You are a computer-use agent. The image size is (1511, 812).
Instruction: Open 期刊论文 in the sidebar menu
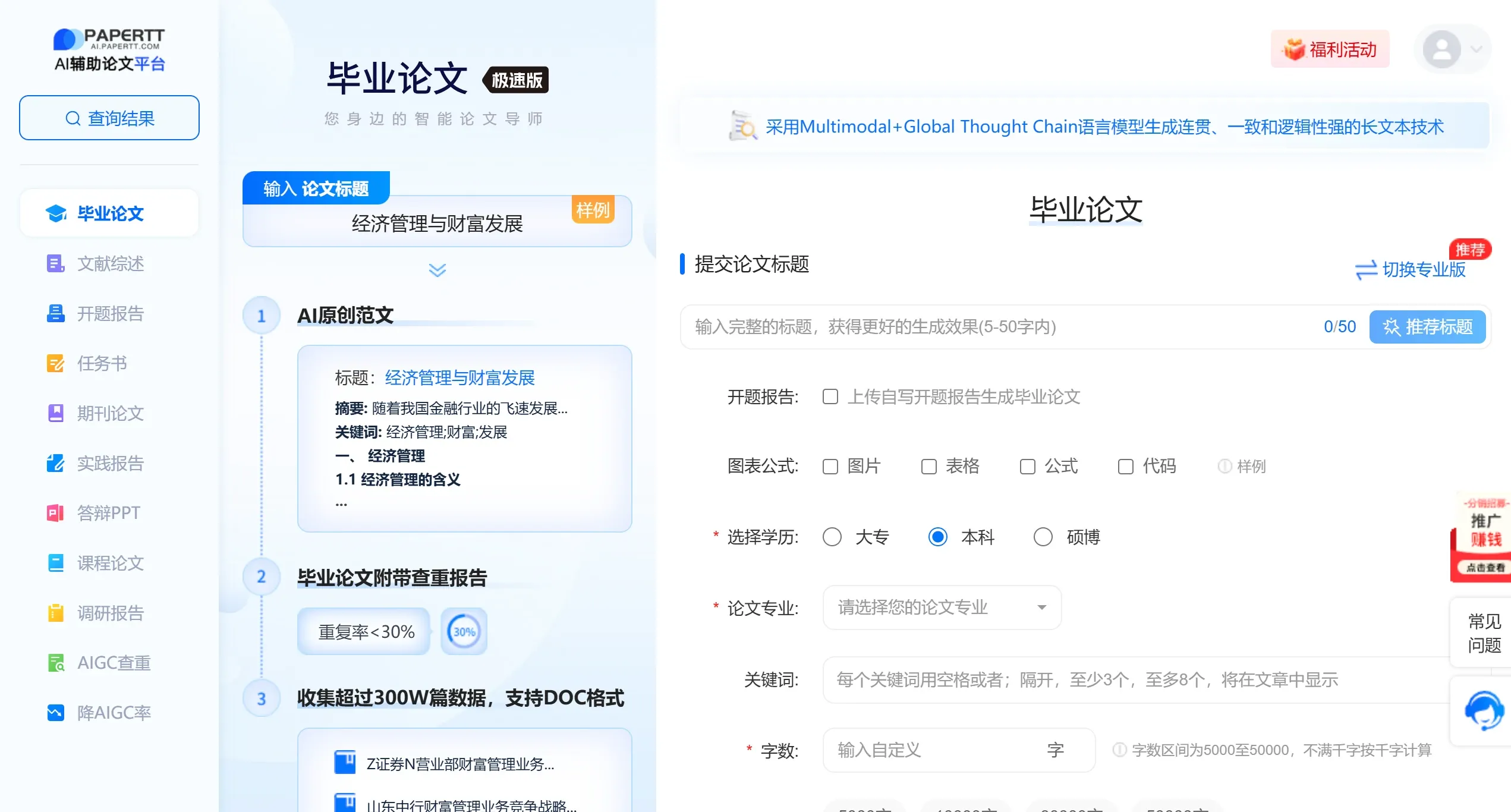110,413
